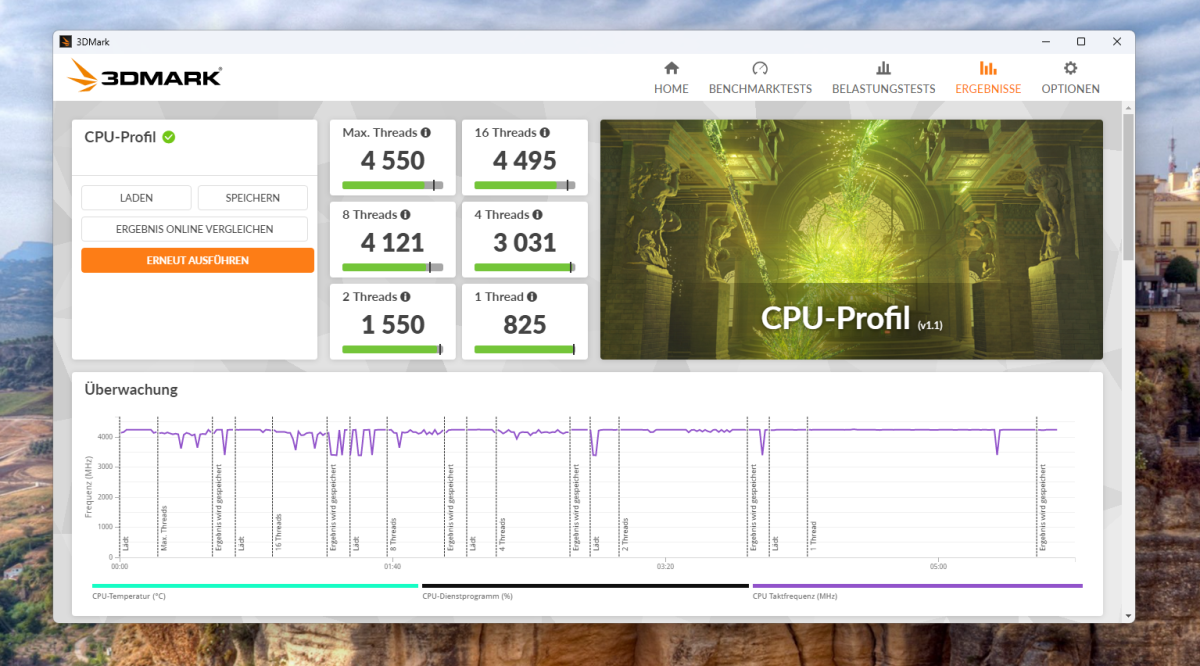Click the gauge icon above BENCHMARKTESTS
1200x666 pixels.
(760, 68)
